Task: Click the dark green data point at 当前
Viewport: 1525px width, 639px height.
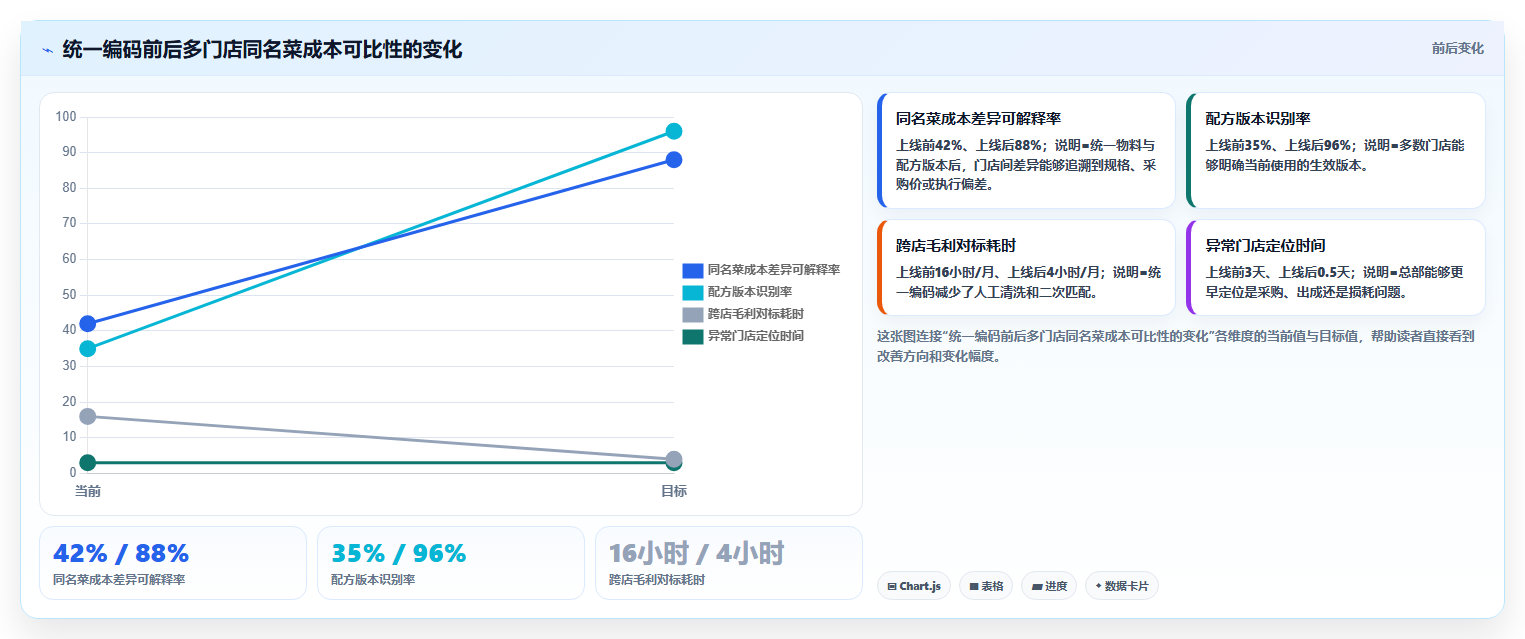Action: (88, 462)
